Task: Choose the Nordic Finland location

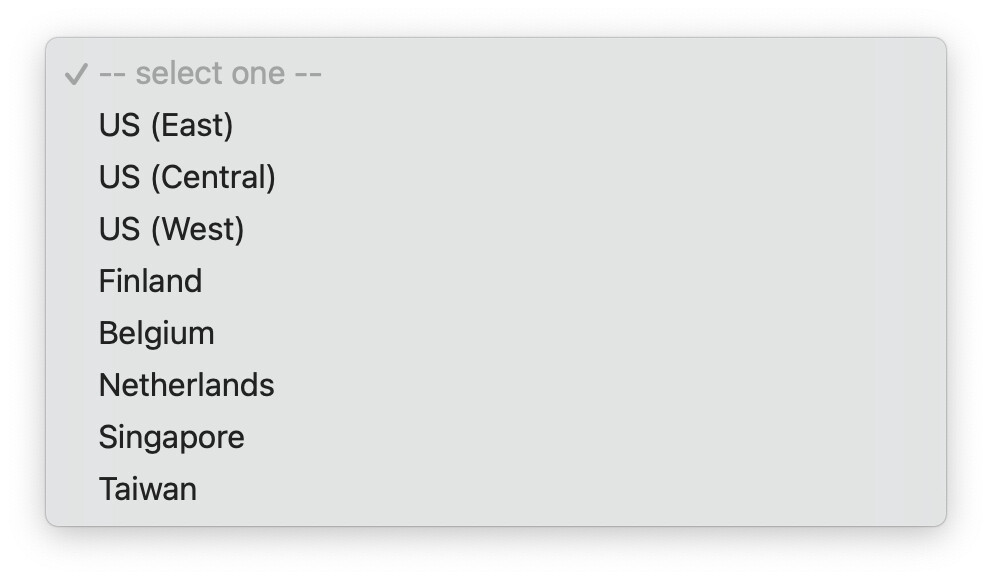Action: [150, 282]
